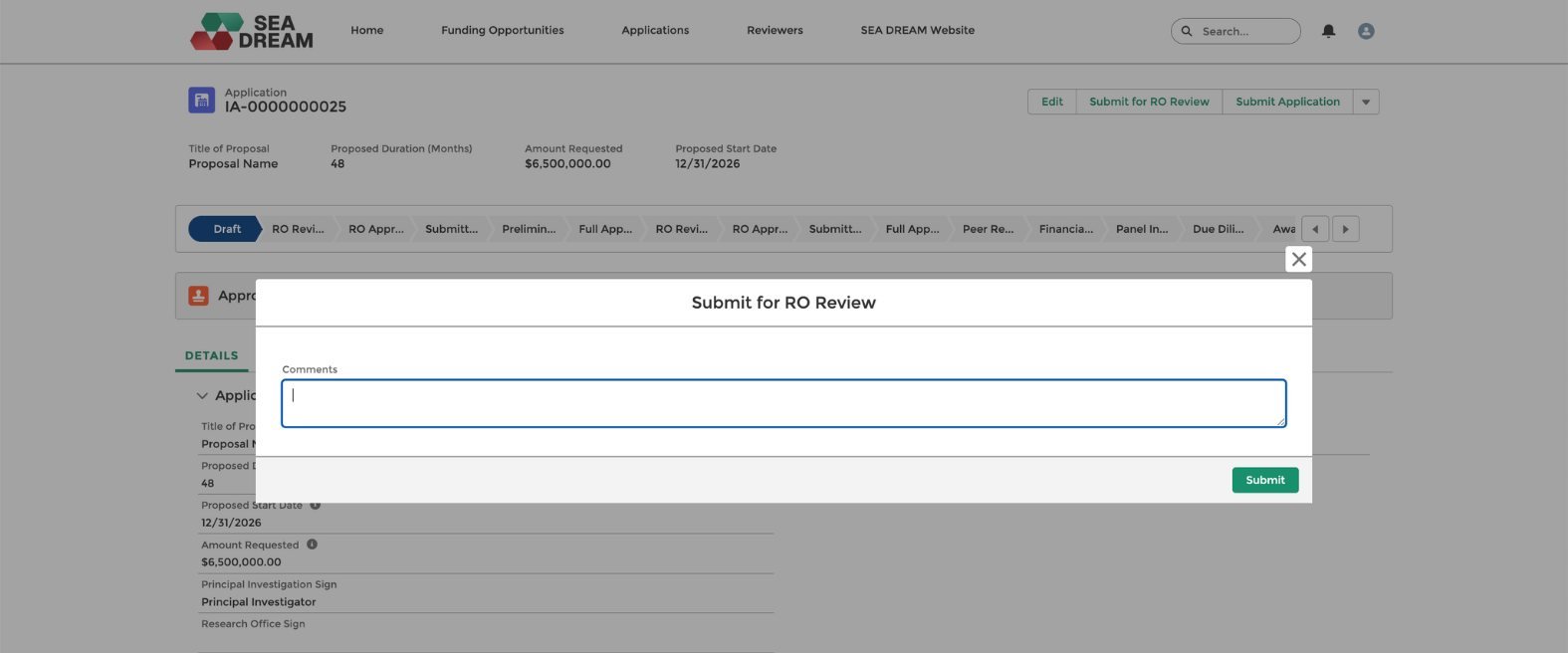Click Research Office Sign label
The width and height of the screenshot is (1568, 653).
point(253,624)
